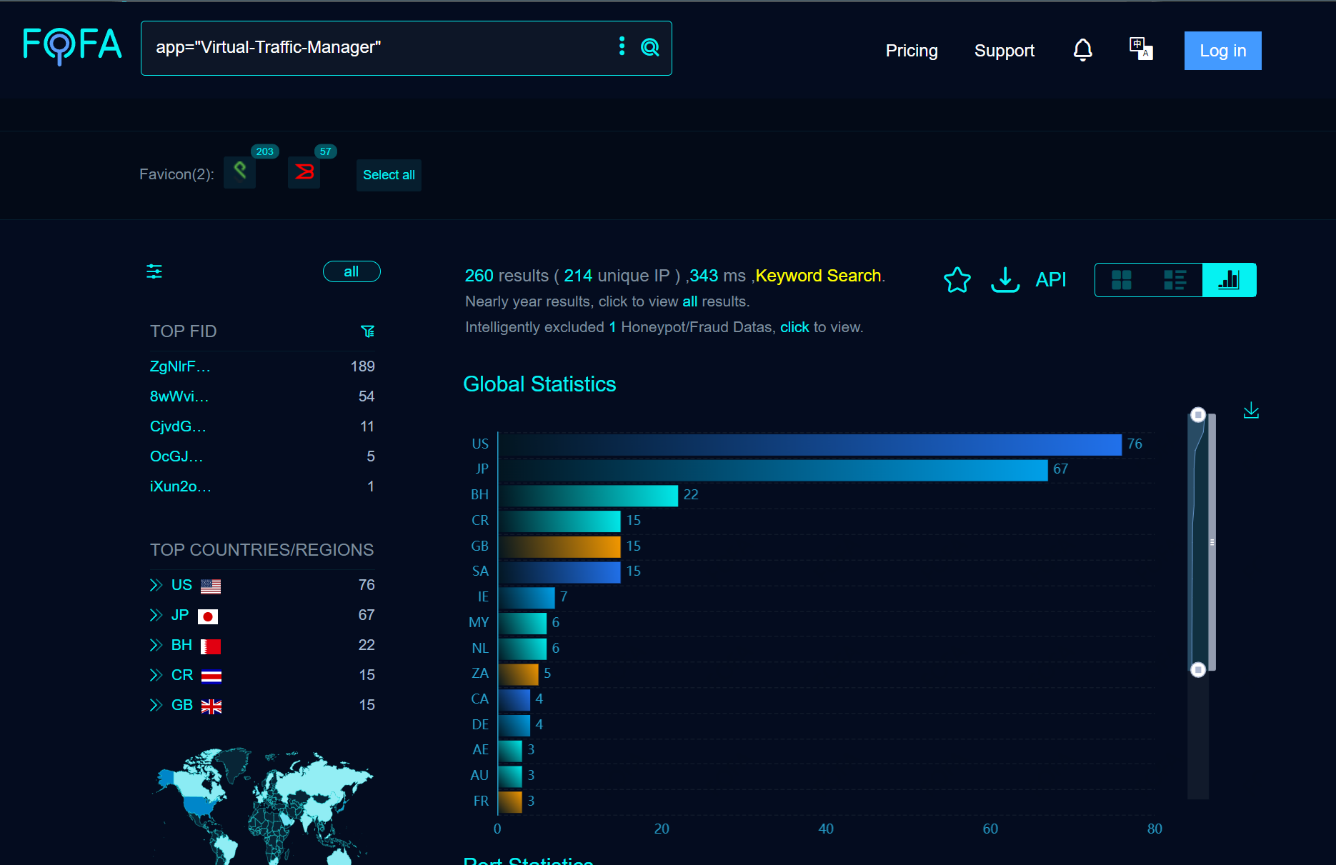
Task: Click the bottom handle of chart zoom slider
Action: tap(1198, 669)
